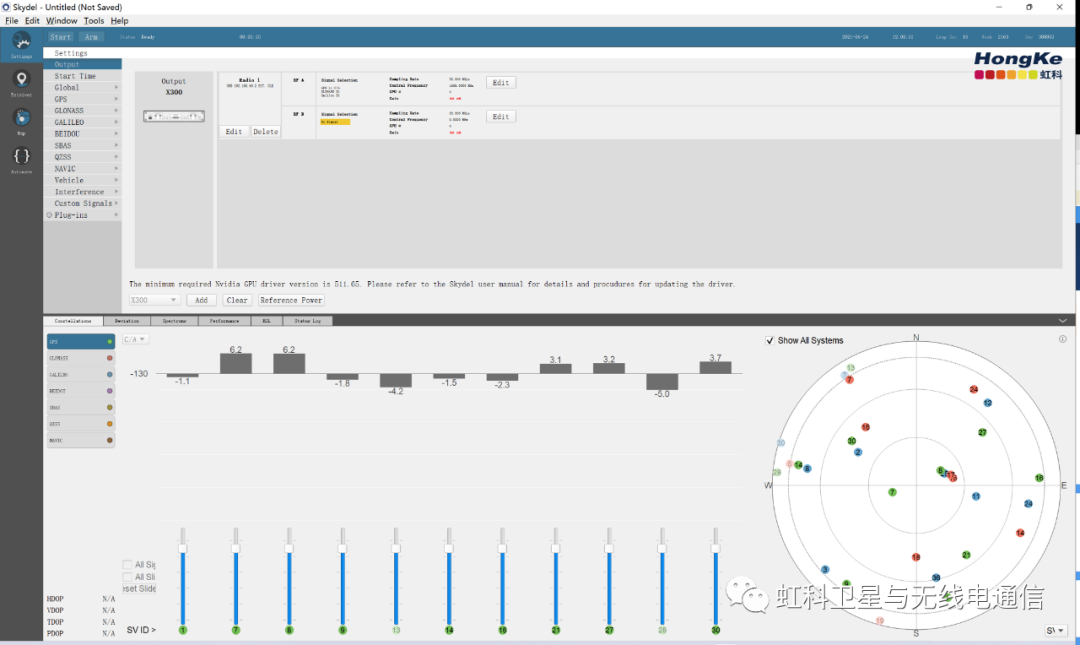Viewport: 1080px width, 645px height.
Task: Open the File menu
Action: pyautogui.click(x=12, y=21)
